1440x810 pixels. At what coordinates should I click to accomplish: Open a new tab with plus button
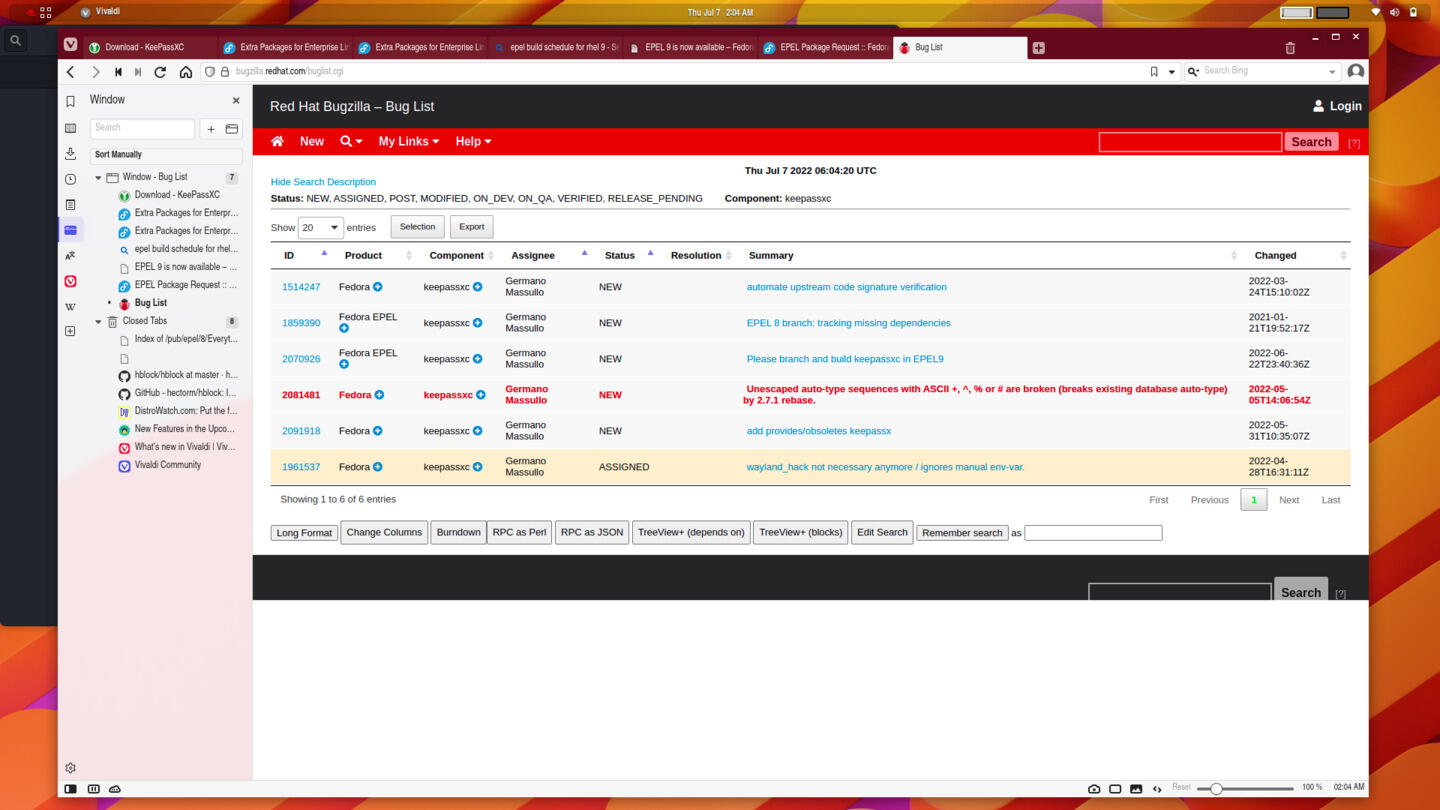1039,47
